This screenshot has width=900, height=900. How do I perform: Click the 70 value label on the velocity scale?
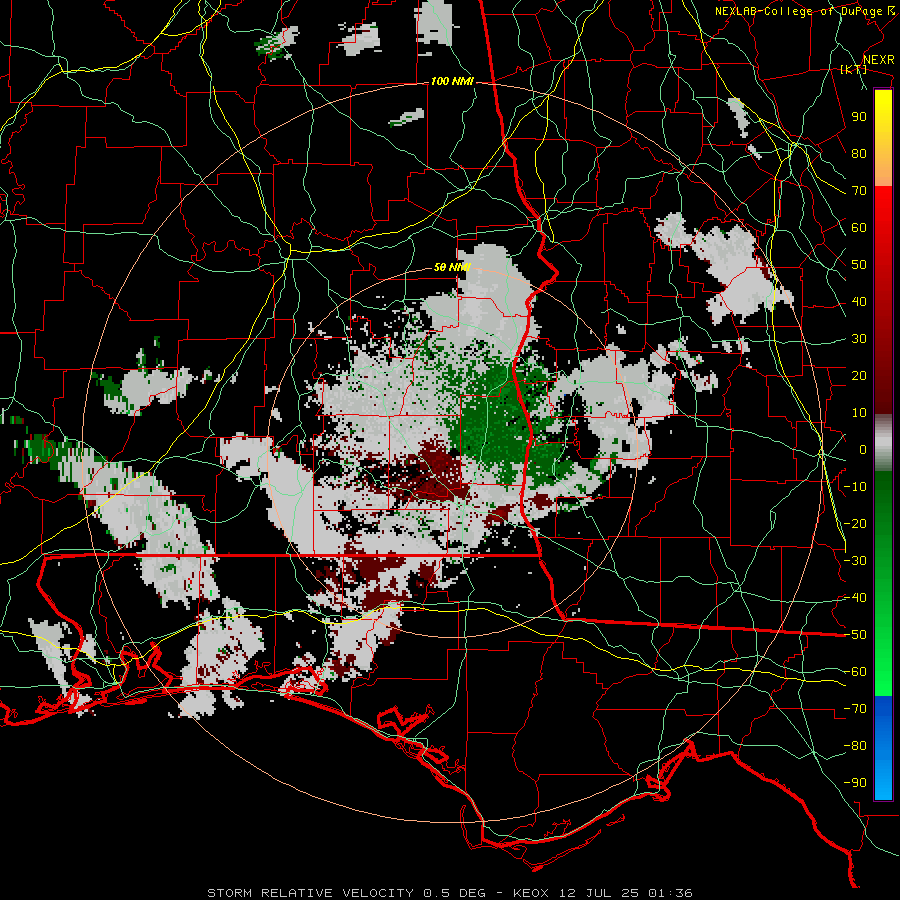[859, 191]
